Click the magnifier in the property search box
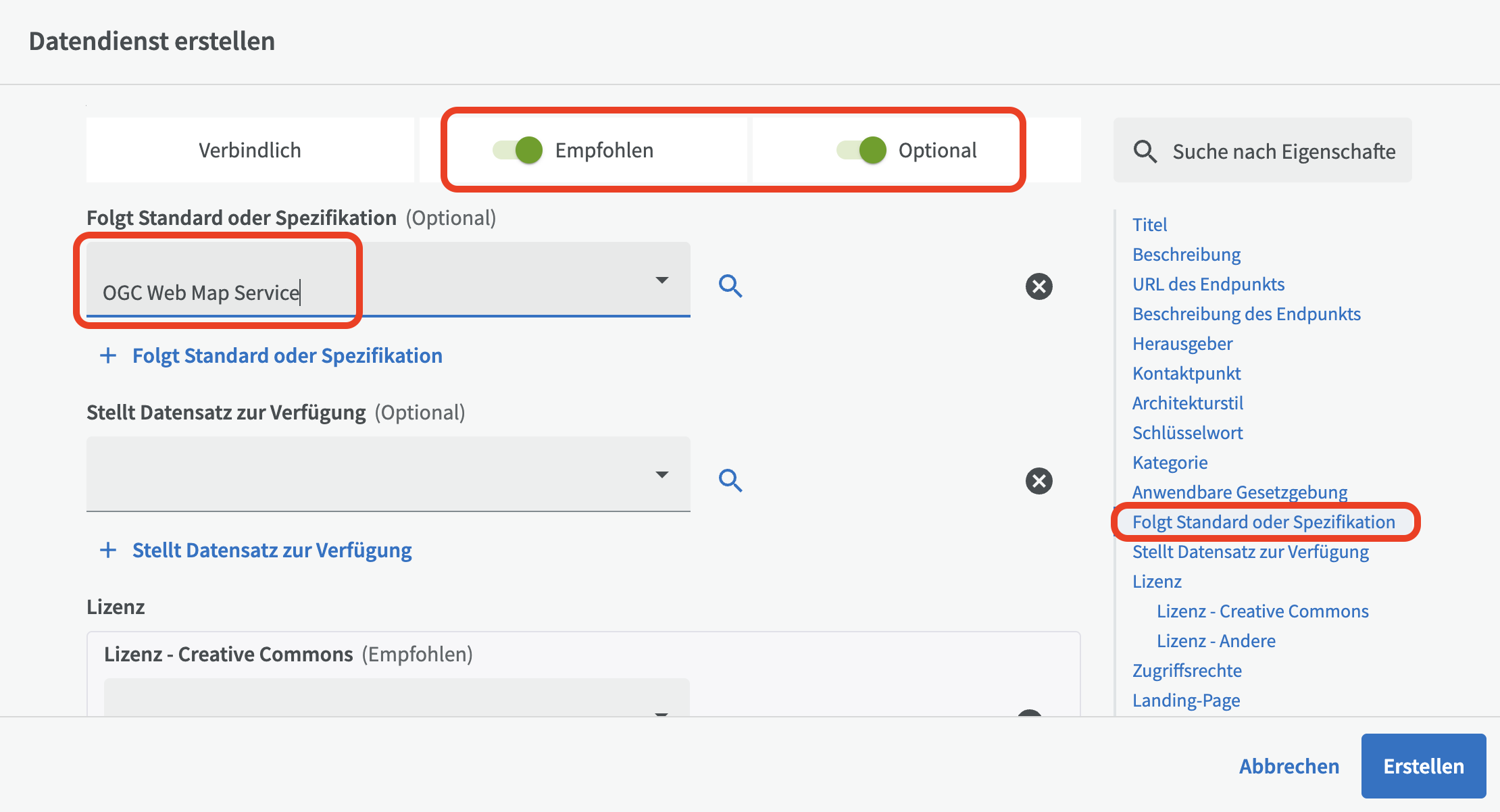This screenshot has height=812, width=1500. point(1145,151)
